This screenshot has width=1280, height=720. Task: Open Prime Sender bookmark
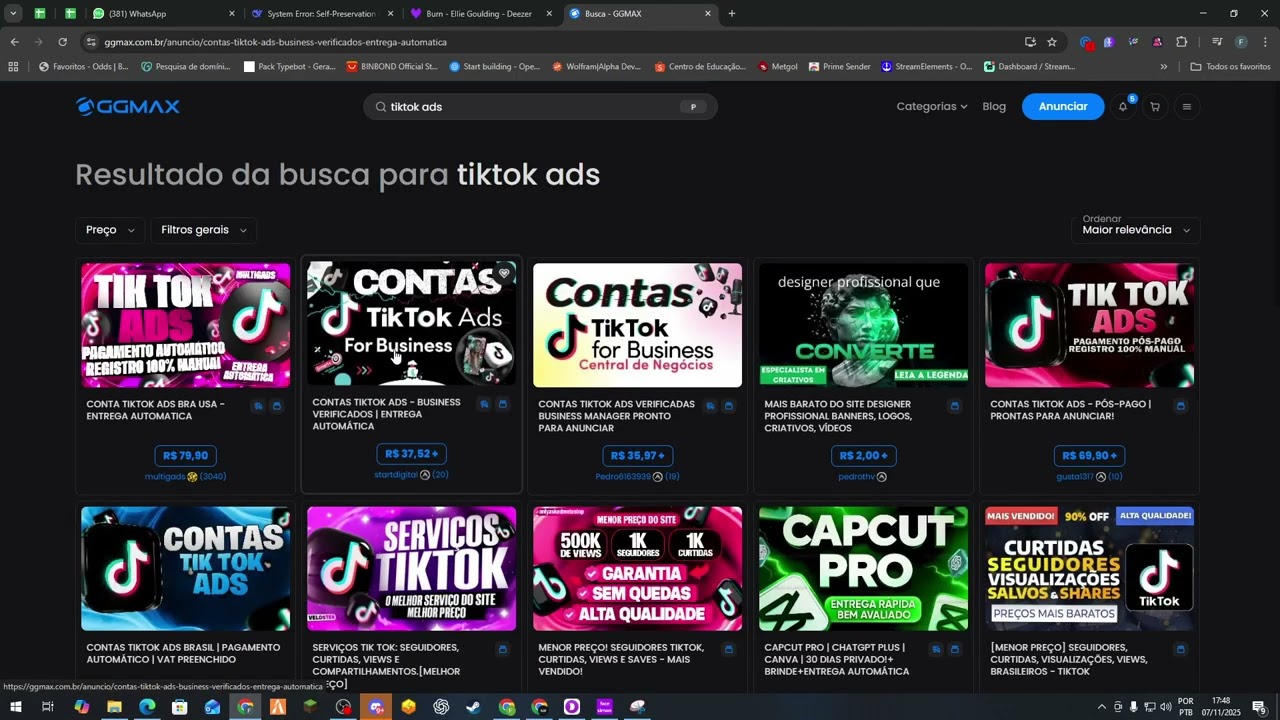839,67
